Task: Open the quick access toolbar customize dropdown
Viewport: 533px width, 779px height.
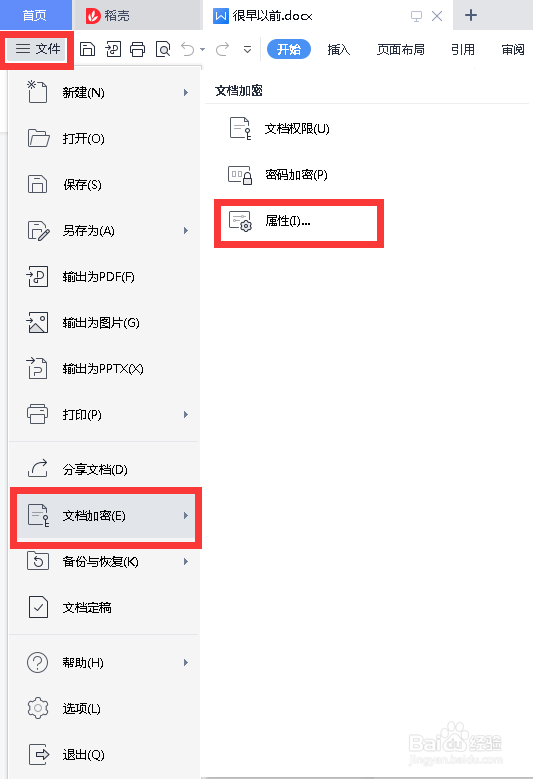Action: click(x=247, y=49)
